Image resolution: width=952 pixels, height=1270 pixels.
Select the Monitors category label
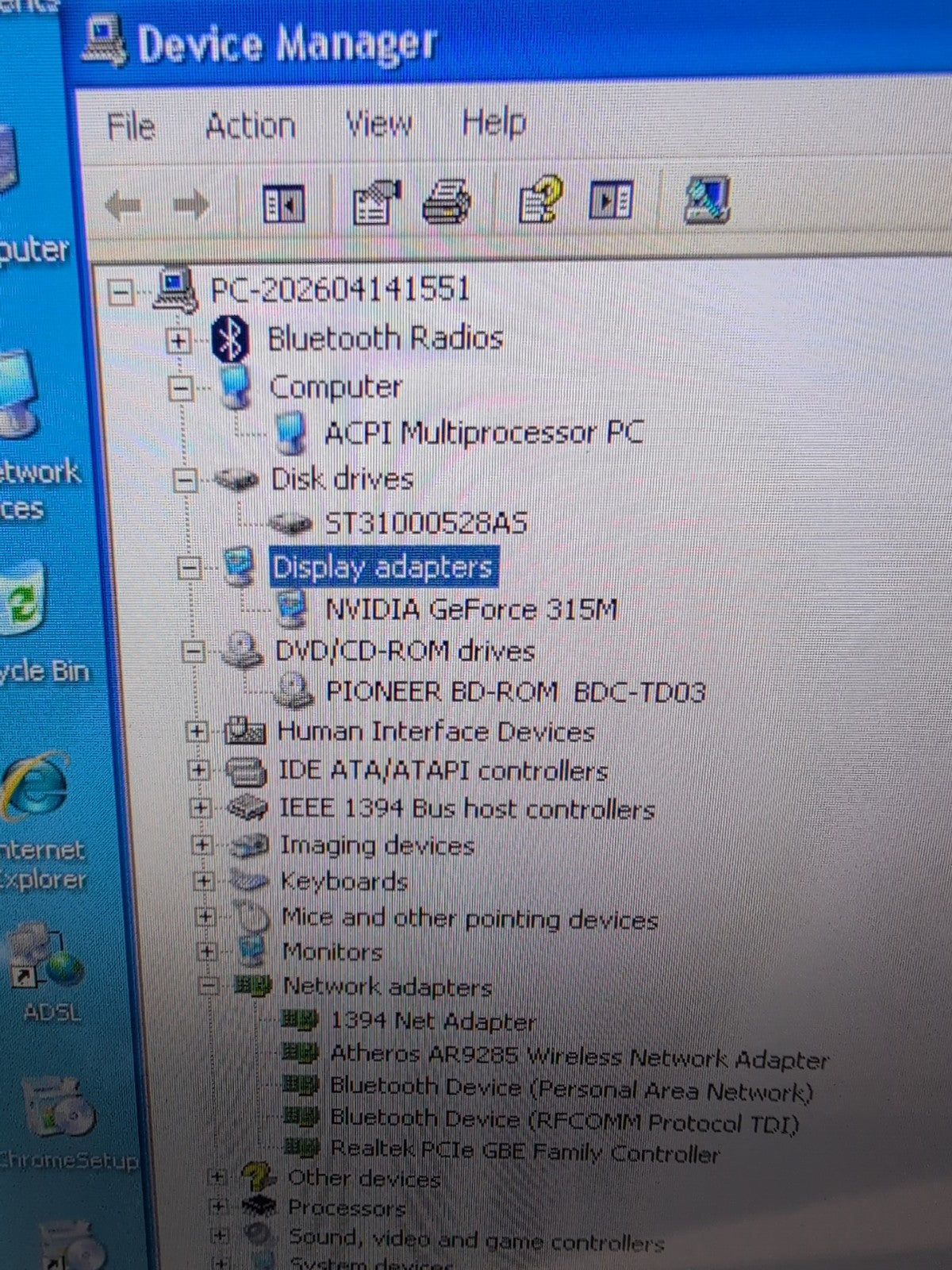point(332,951)
